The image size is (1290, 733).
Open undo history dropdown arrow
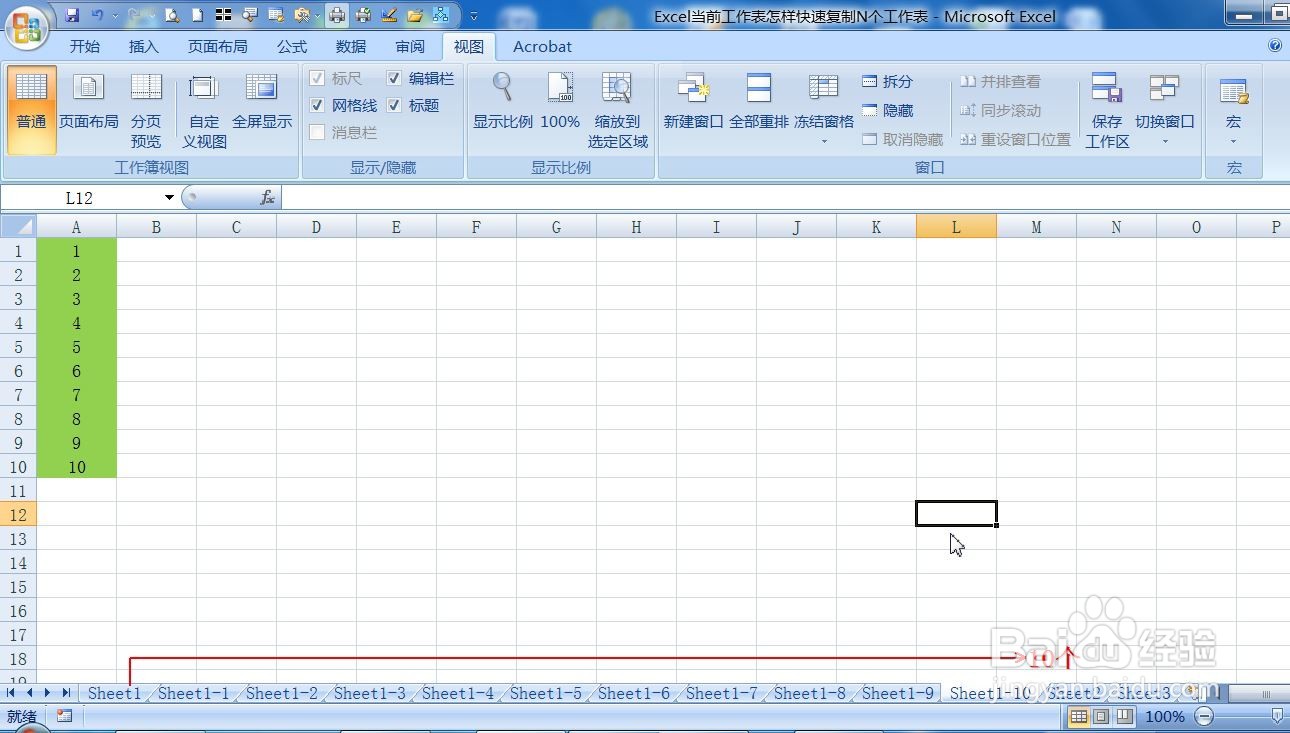click(114, 15)
